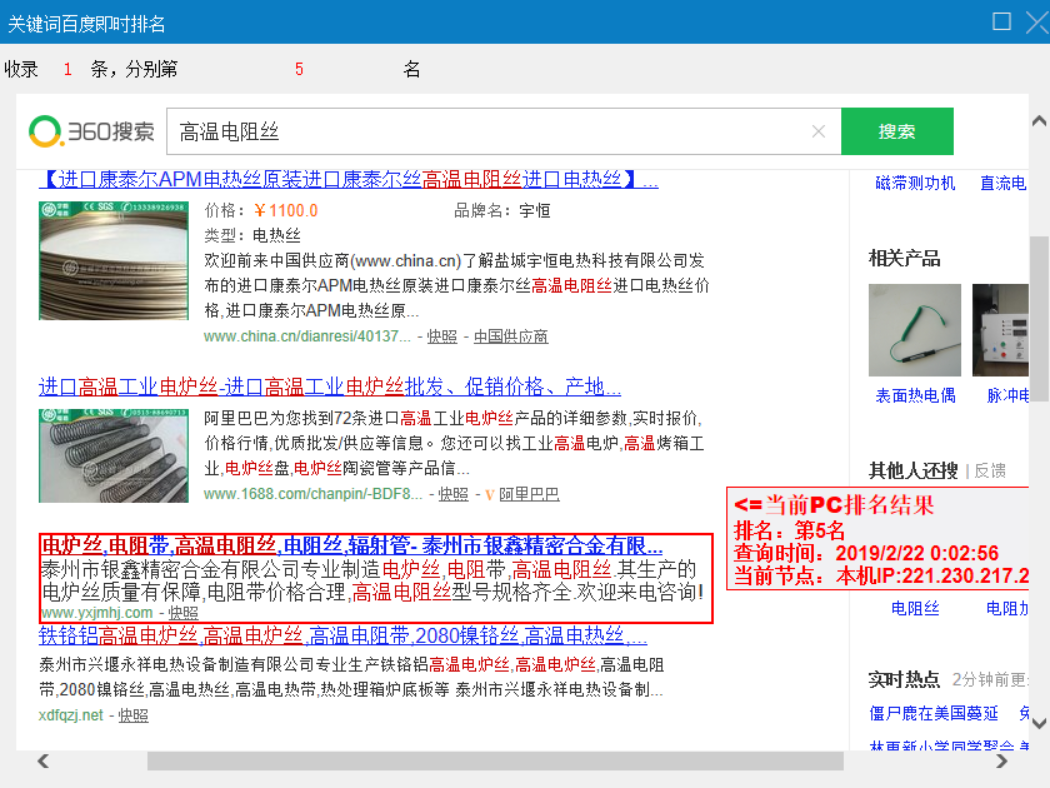Image resolution: width=1050 pixels, height=788 pixels.
Task: Click the vertical scrollbar down arrow
Action: 1039,723
